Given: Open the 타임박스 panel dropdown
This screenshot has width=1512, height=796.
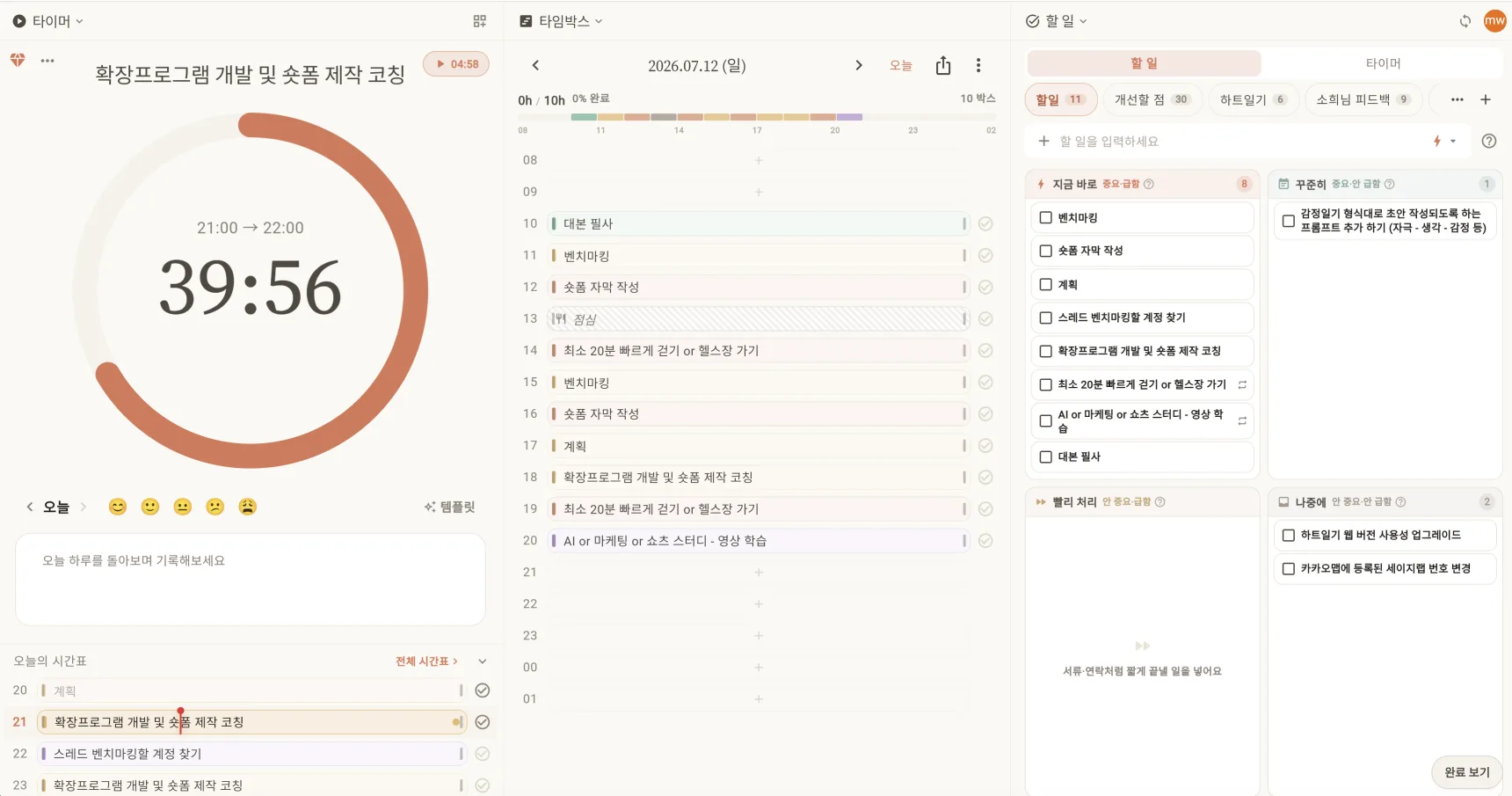Looking at the screenshot, I should pyautogui.click(x=561, y=21).
